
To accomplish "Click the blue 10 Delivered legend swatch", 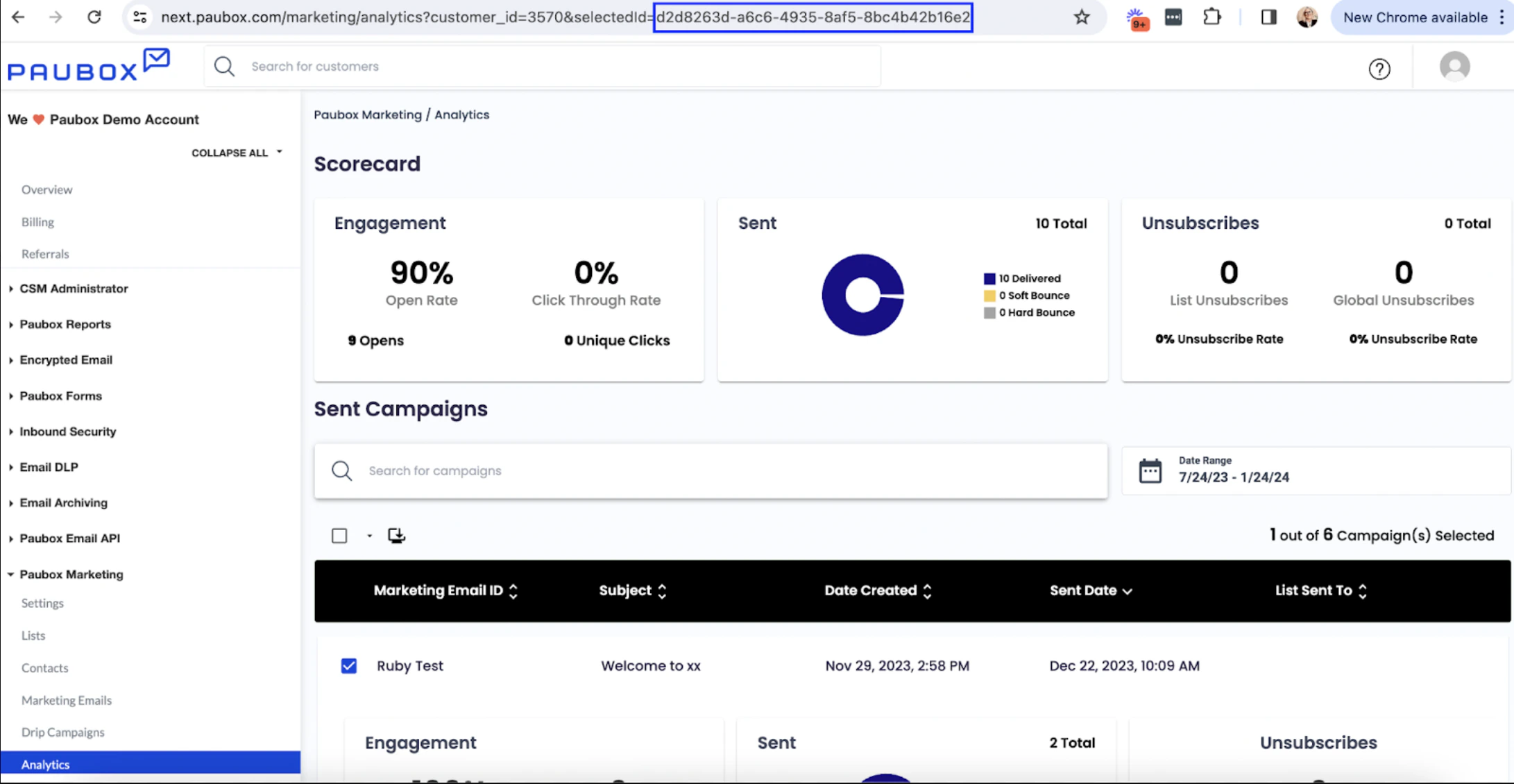I will tap(989, 279).
